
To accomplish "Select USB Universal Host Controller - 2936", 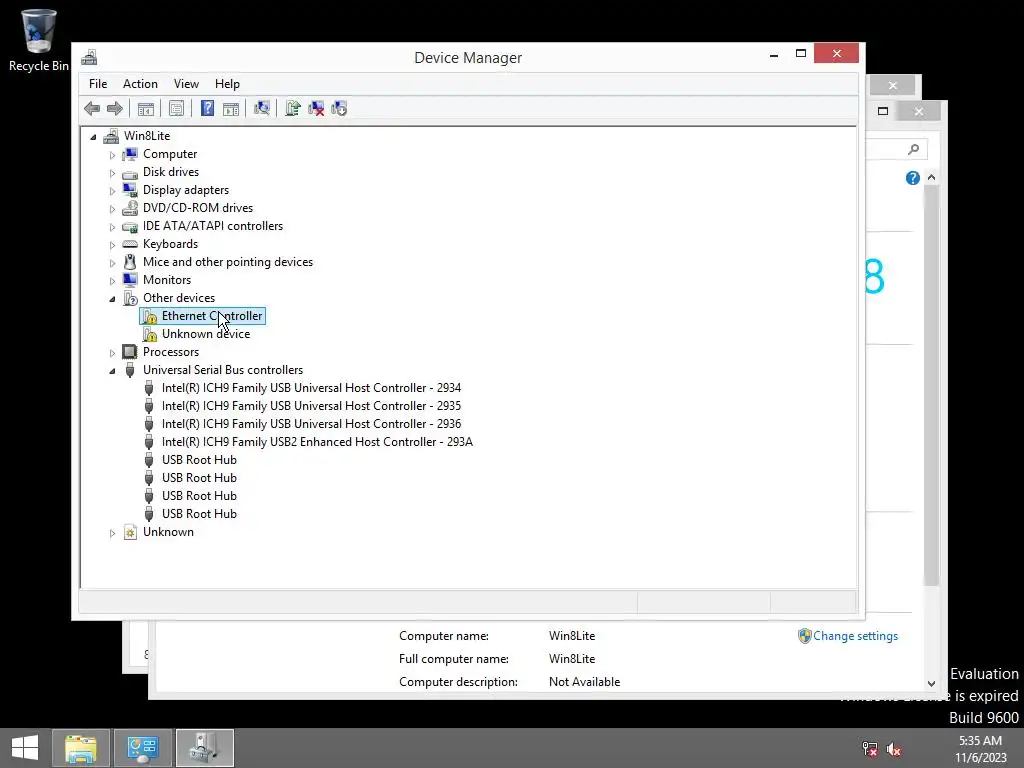I will (x=312, y=424).
